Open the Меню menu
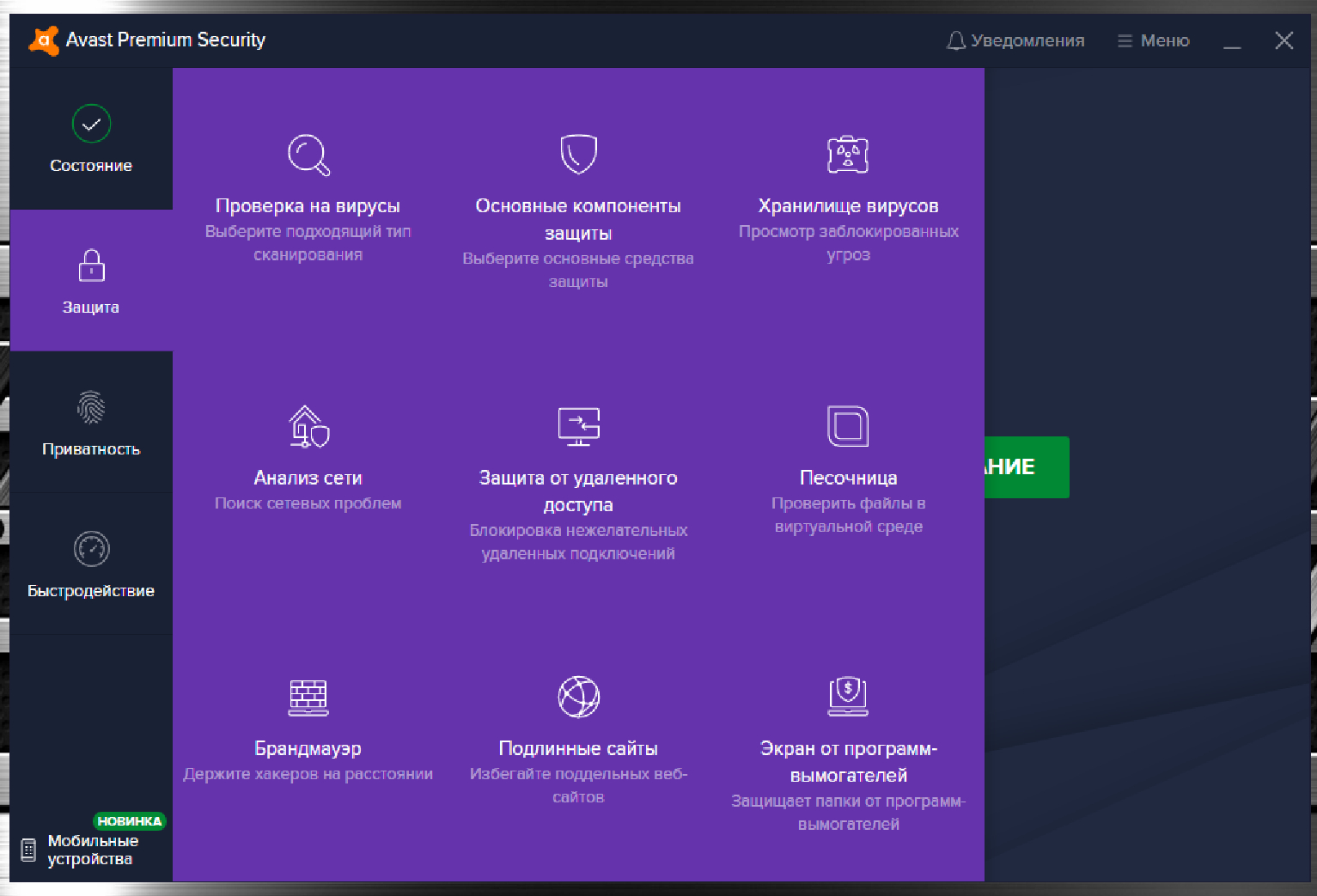 click(1153, 40)
